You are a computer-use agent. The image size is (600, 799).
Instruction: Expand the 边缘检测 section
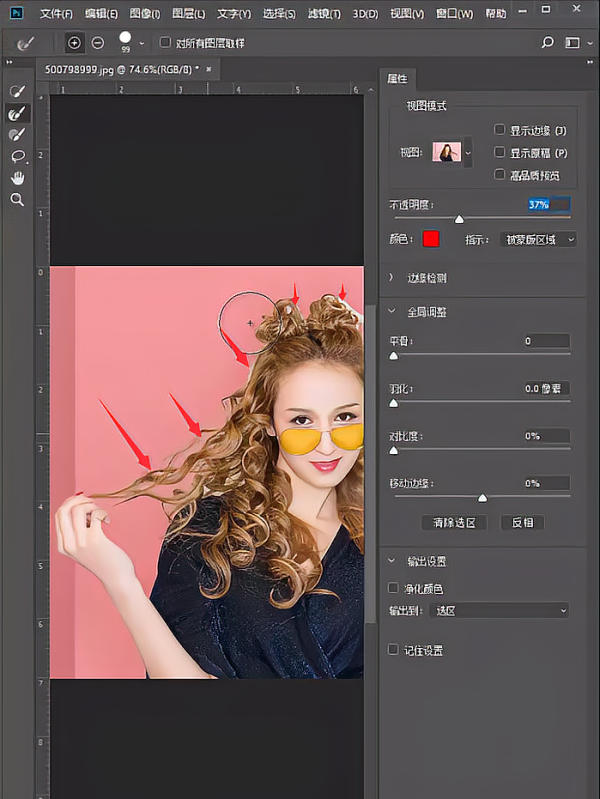(x=392, y=278)
